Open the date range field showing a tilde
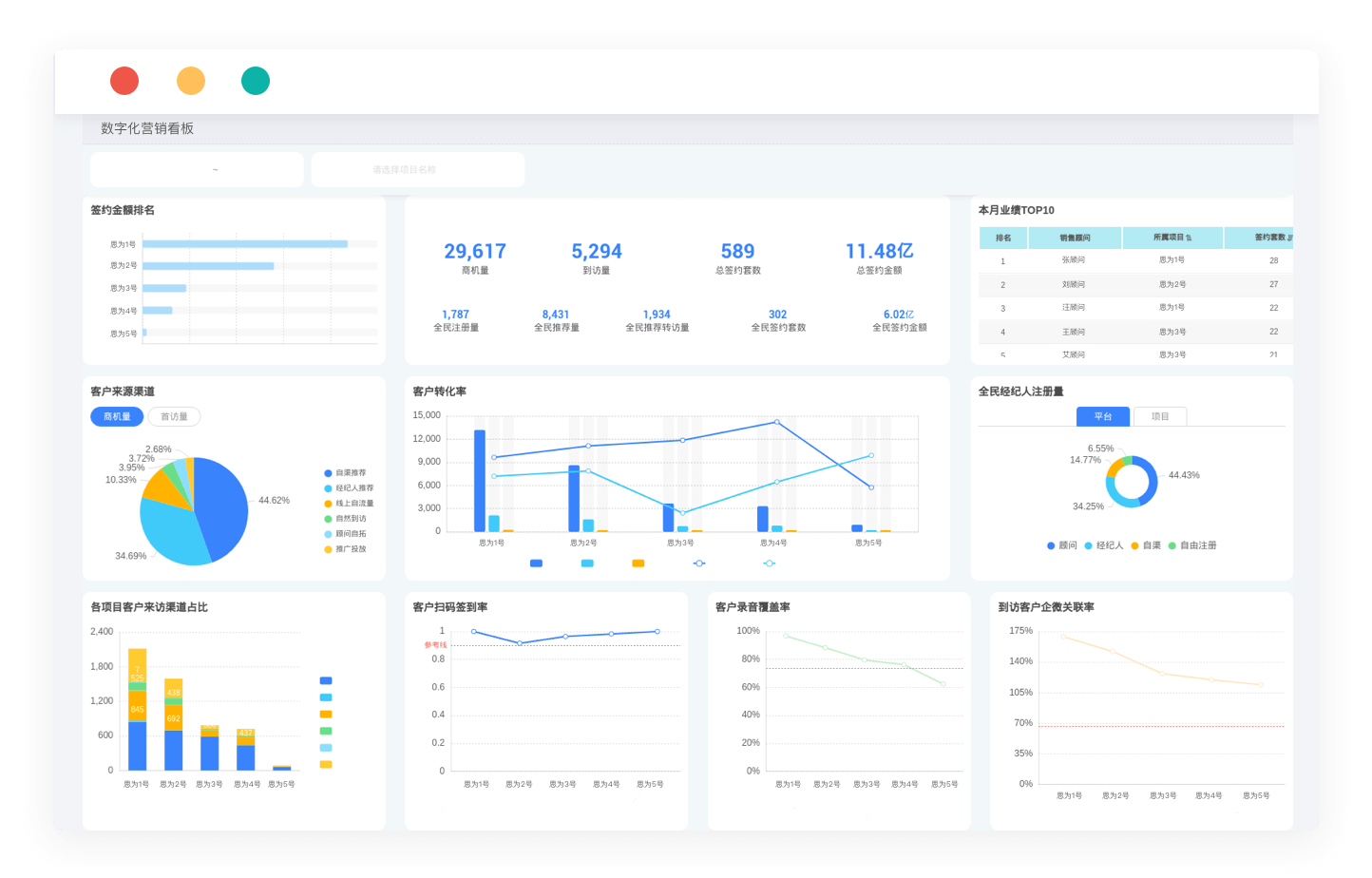 [x=197, y=170]
